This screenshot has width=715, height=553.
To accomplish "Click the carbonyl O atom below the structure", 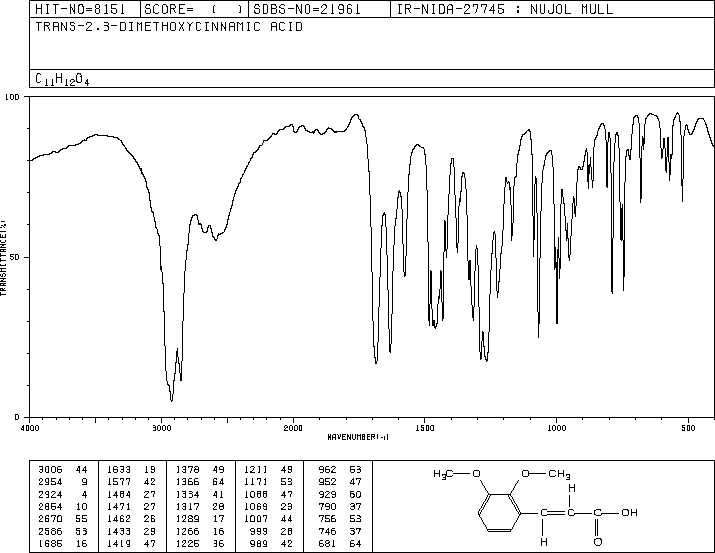I will click(x=598, y=542).
